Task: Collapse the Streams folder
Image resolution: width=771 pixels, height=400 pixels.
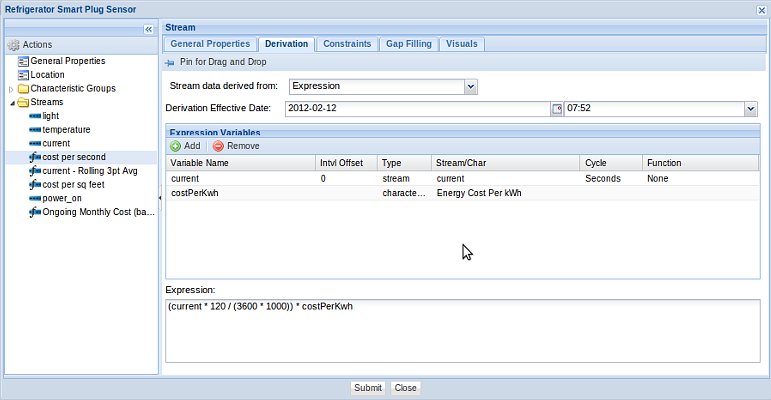Action: click(11, 102)
